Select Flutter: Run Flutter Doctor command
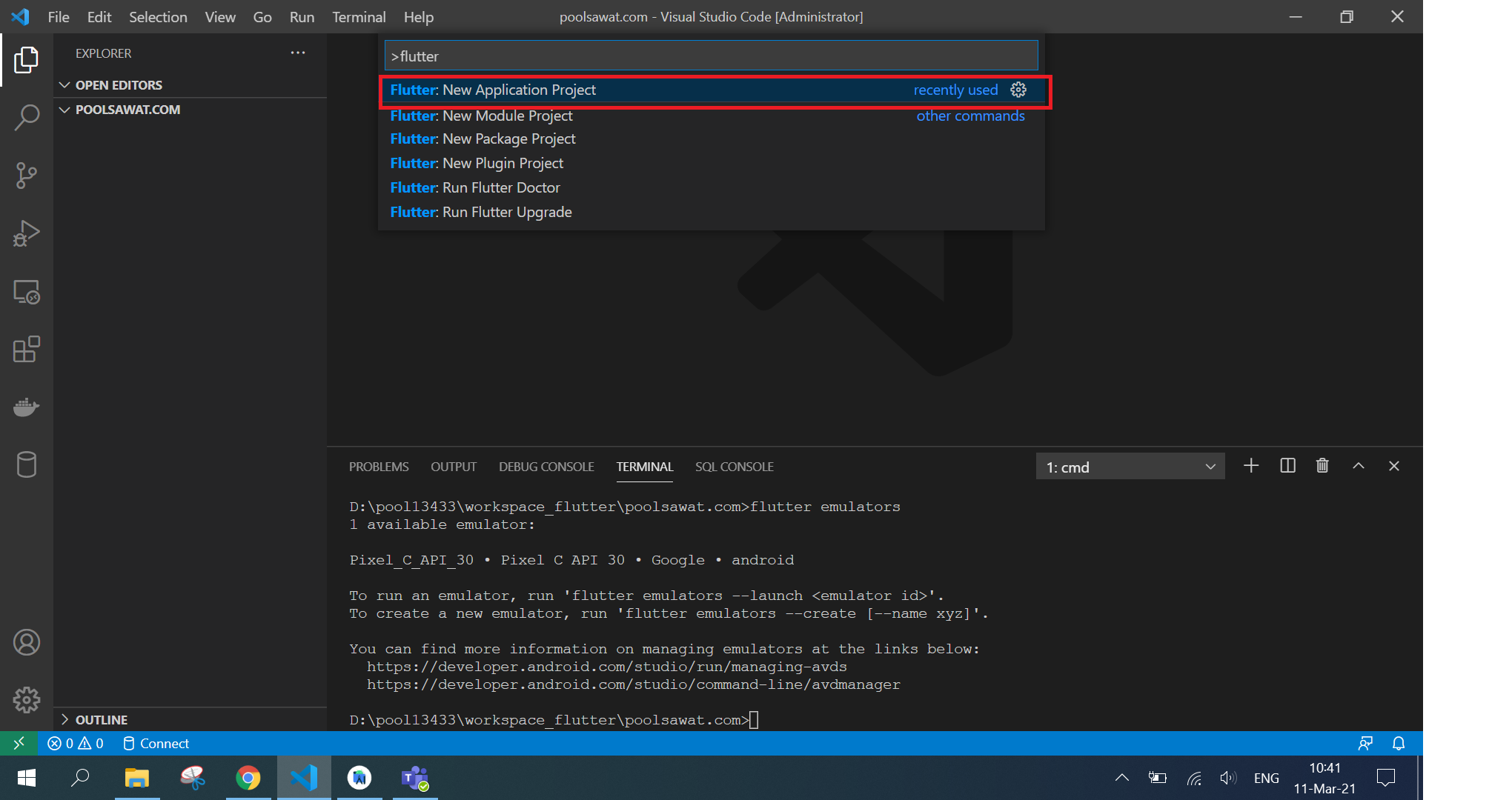The height and width of the screenshot is (800, 1512). [712, 187]
